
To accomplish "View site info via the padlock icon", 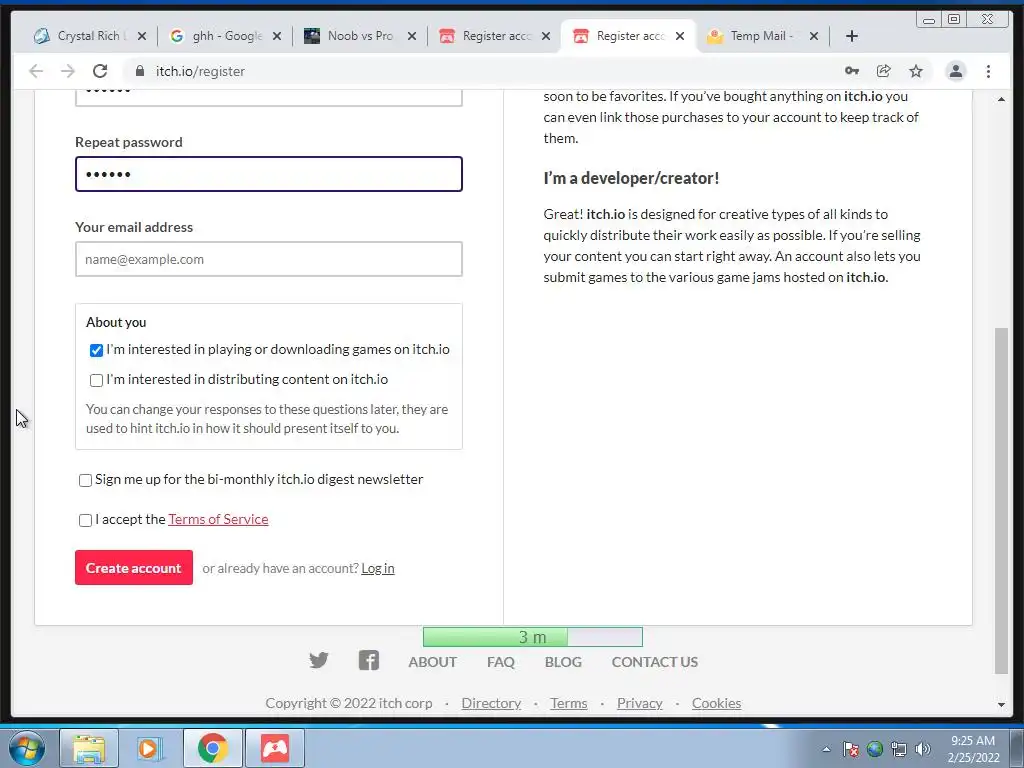I will click(140, 71).
